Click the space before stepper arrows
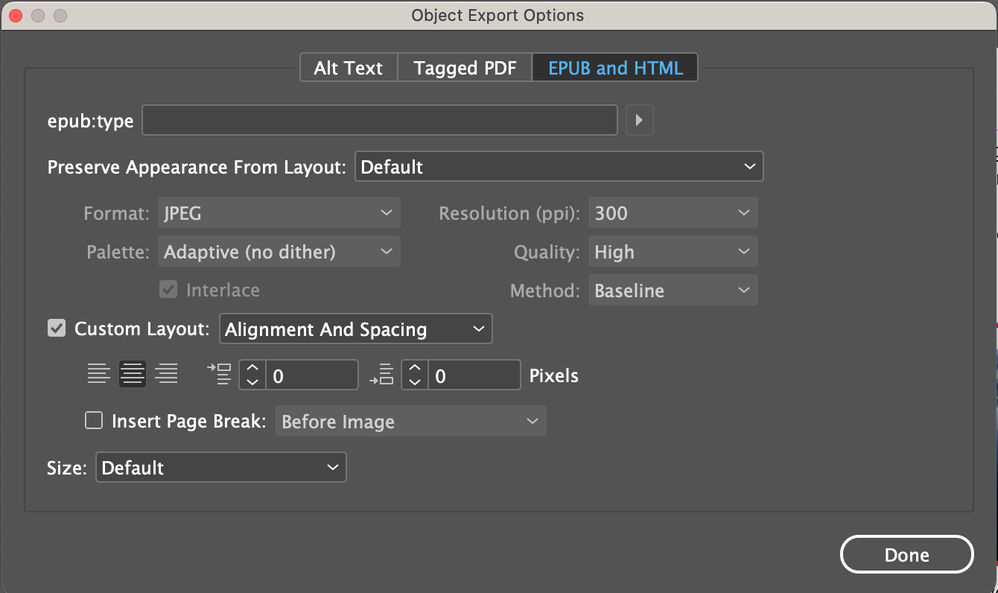The image size is (998, 593). coord(252,375)
